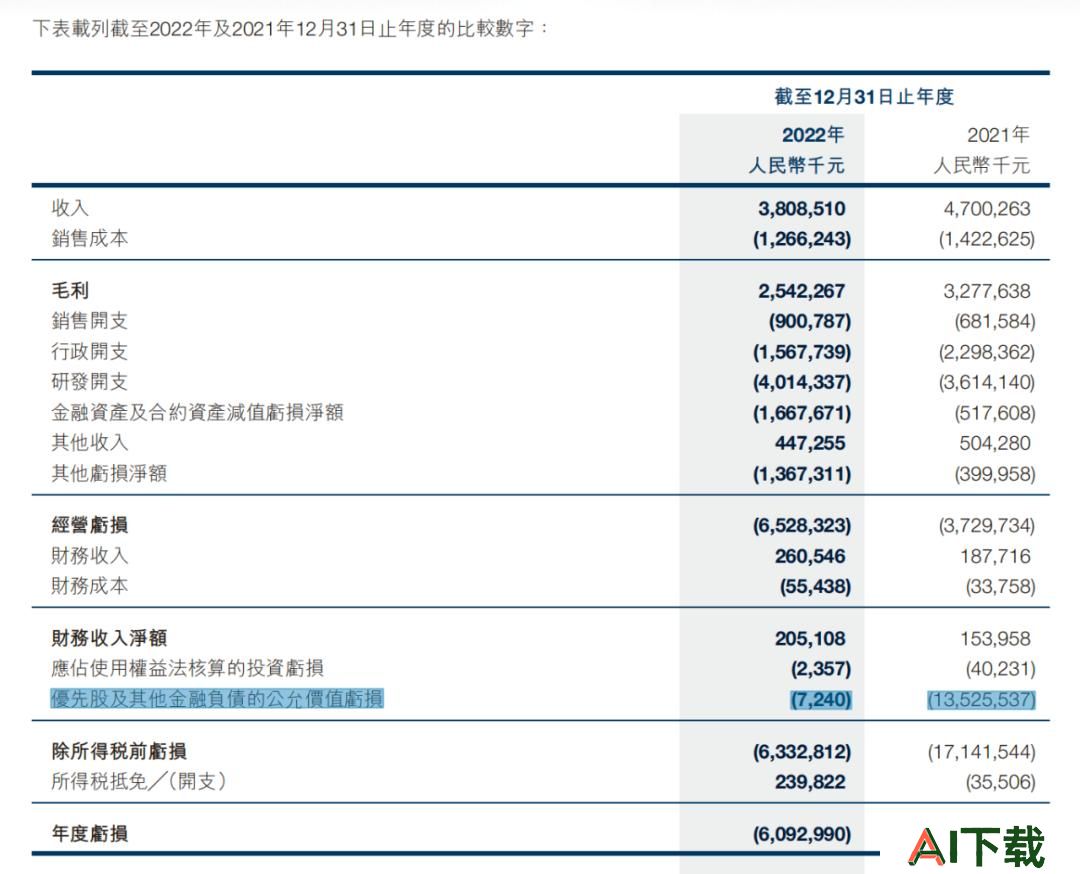Image resolution: width=1080 pixels, height=874 pixels.
Task: Select the row label 其他虧損淨額
Action: pyautogui.click(x=109, y=473)
